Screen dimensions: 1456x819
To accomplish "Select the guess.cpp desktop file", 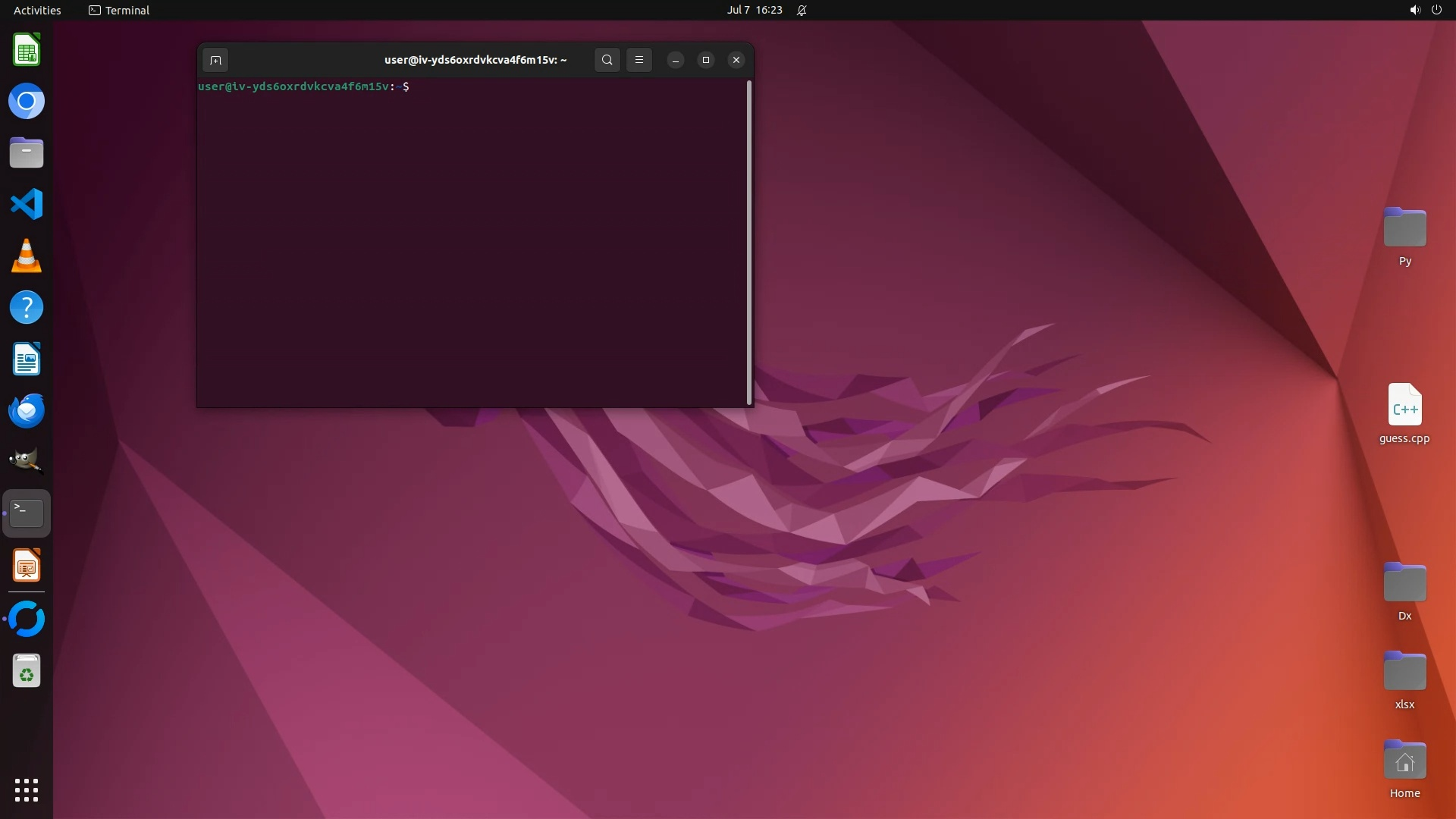I will pos(1404,406).
